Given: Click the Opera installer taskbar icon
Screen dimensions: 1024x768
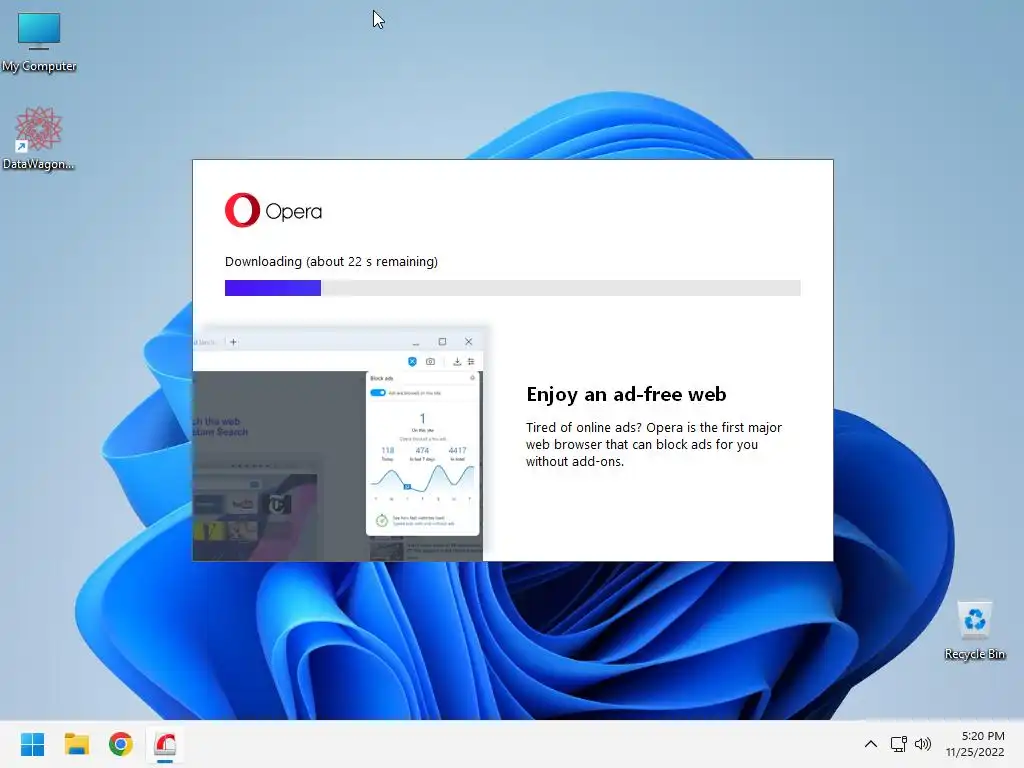Looking at the screenshot, I should [x=165, y=744].
